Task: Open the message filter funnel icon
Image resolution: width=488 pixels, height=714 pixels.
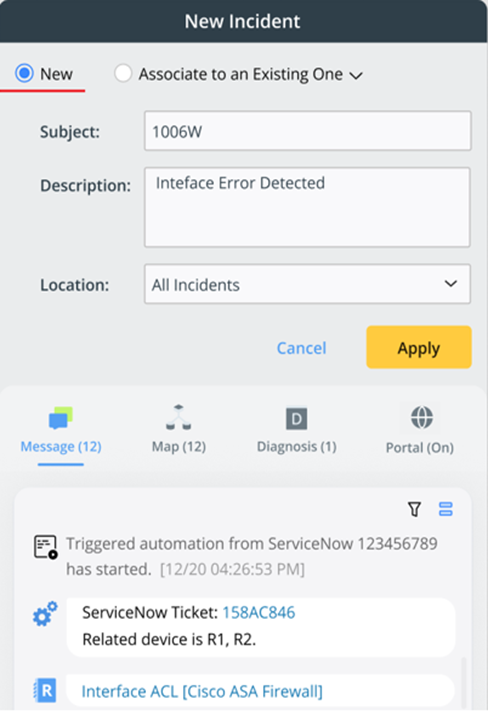Action: pos(414,509)
